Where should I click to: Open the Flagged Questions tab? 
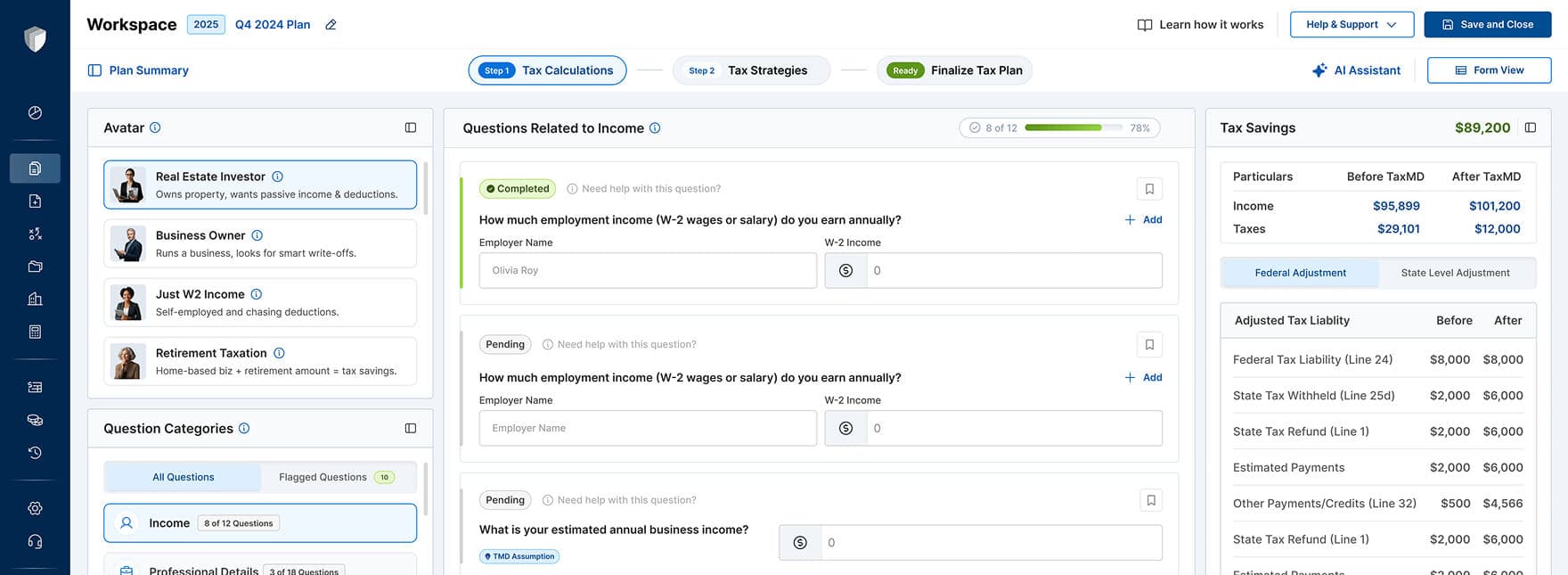tap(337, 478)
